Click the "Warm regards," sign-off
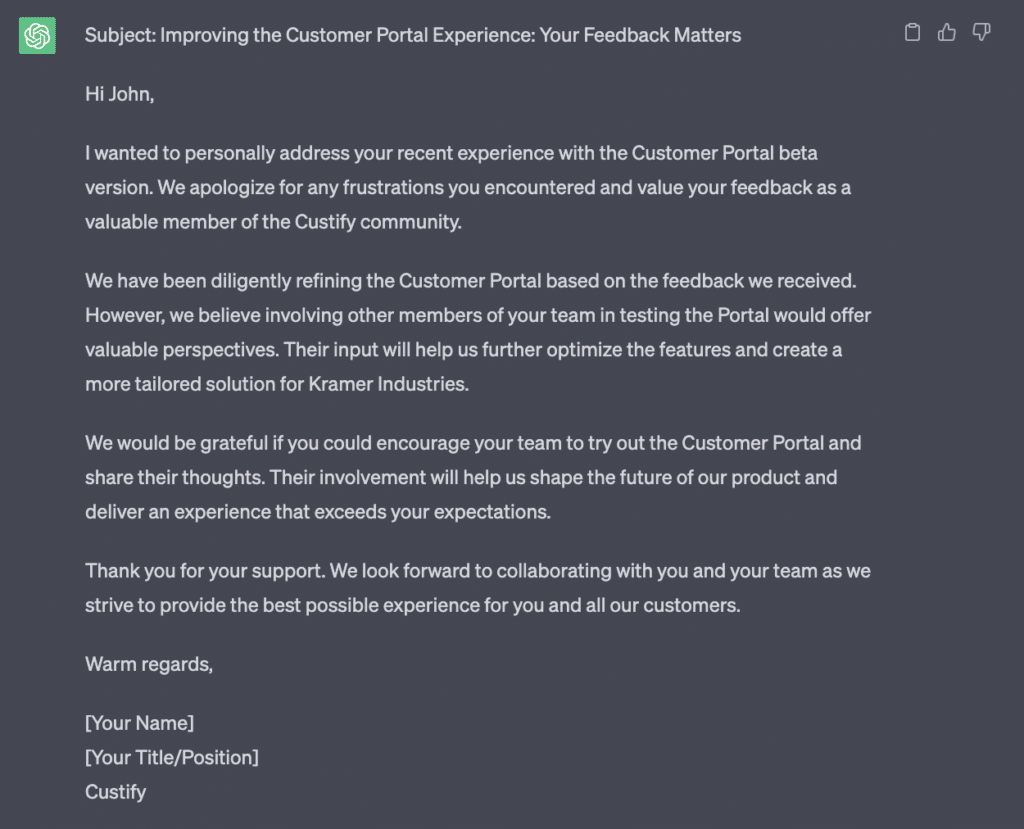 point(149,664)
